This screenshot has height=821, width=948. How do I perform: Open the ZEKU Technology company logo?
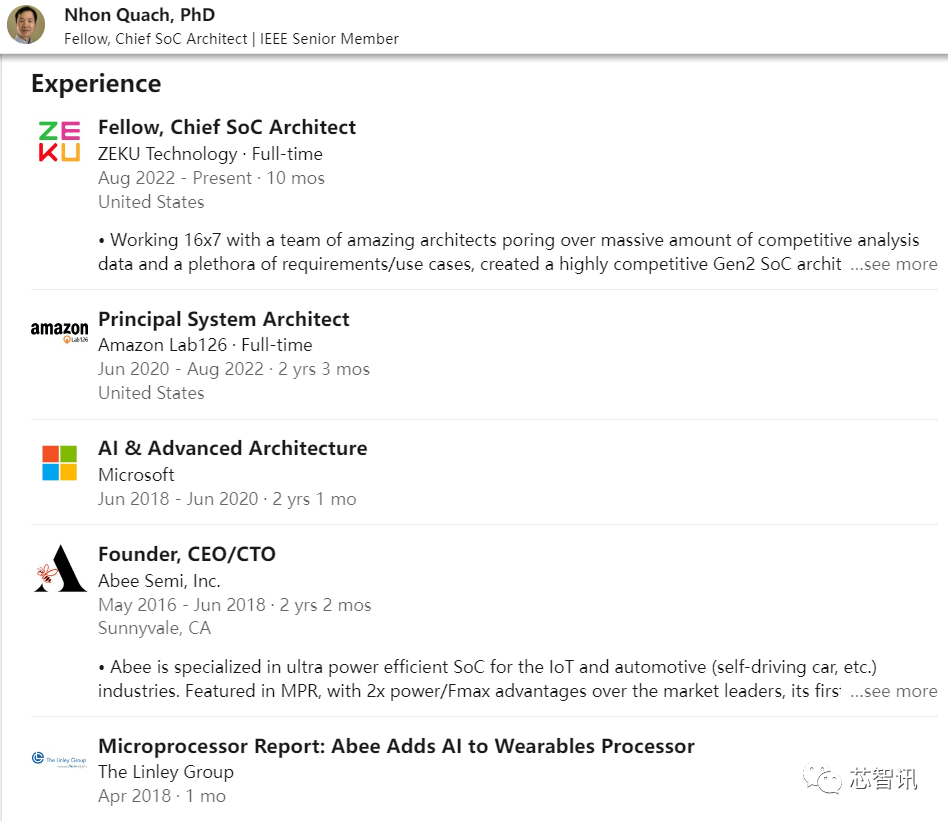(x=59, y=141)
